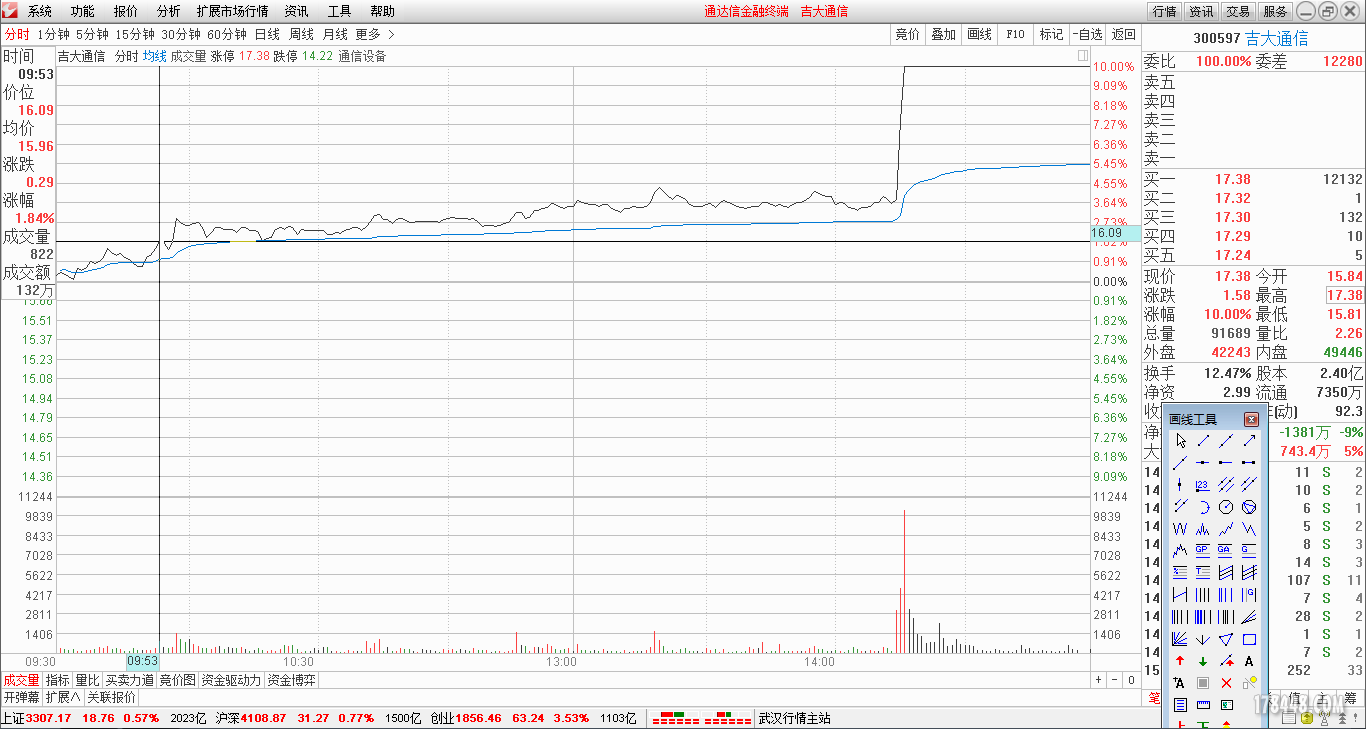
Task: Switch to 5分钟 chart period
Action: [92, 34]
